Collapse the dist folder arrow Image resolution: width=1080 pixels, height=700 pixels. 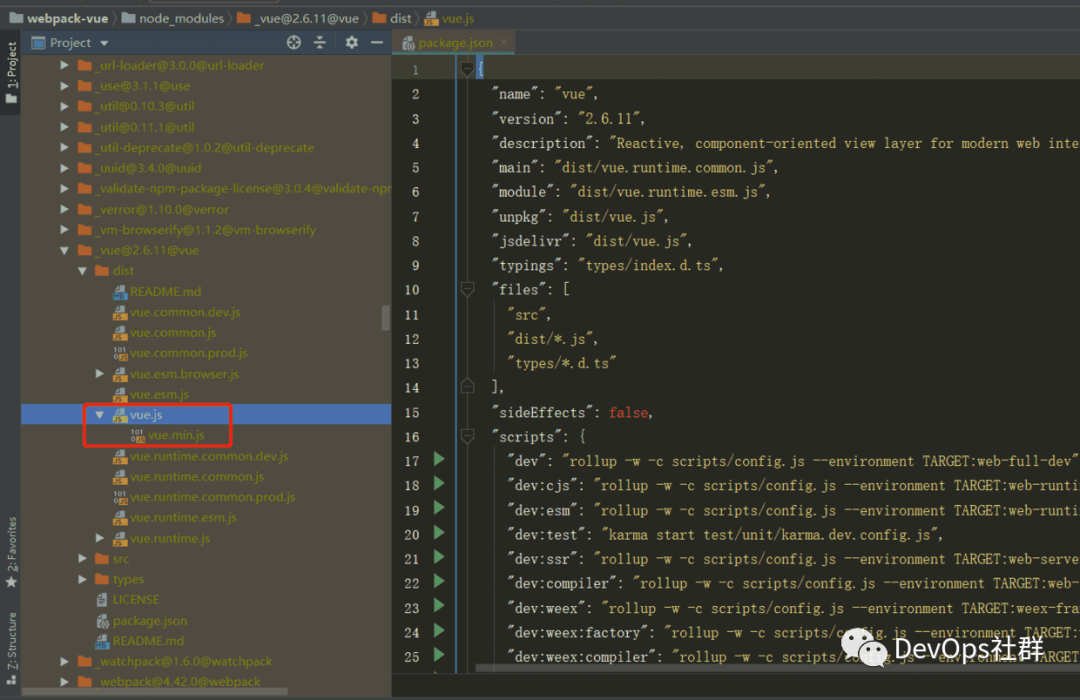tap(82, 271)
